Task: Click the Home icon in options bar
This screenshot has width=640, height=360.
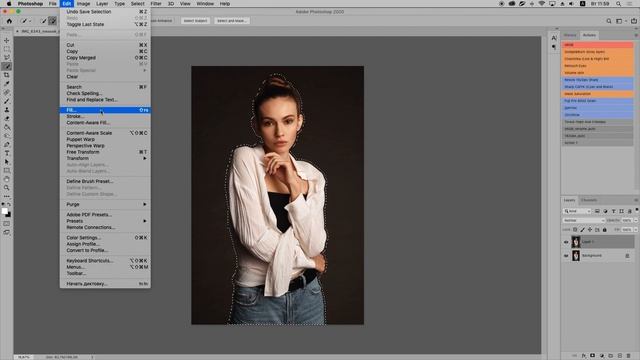Action: (9, 21)
